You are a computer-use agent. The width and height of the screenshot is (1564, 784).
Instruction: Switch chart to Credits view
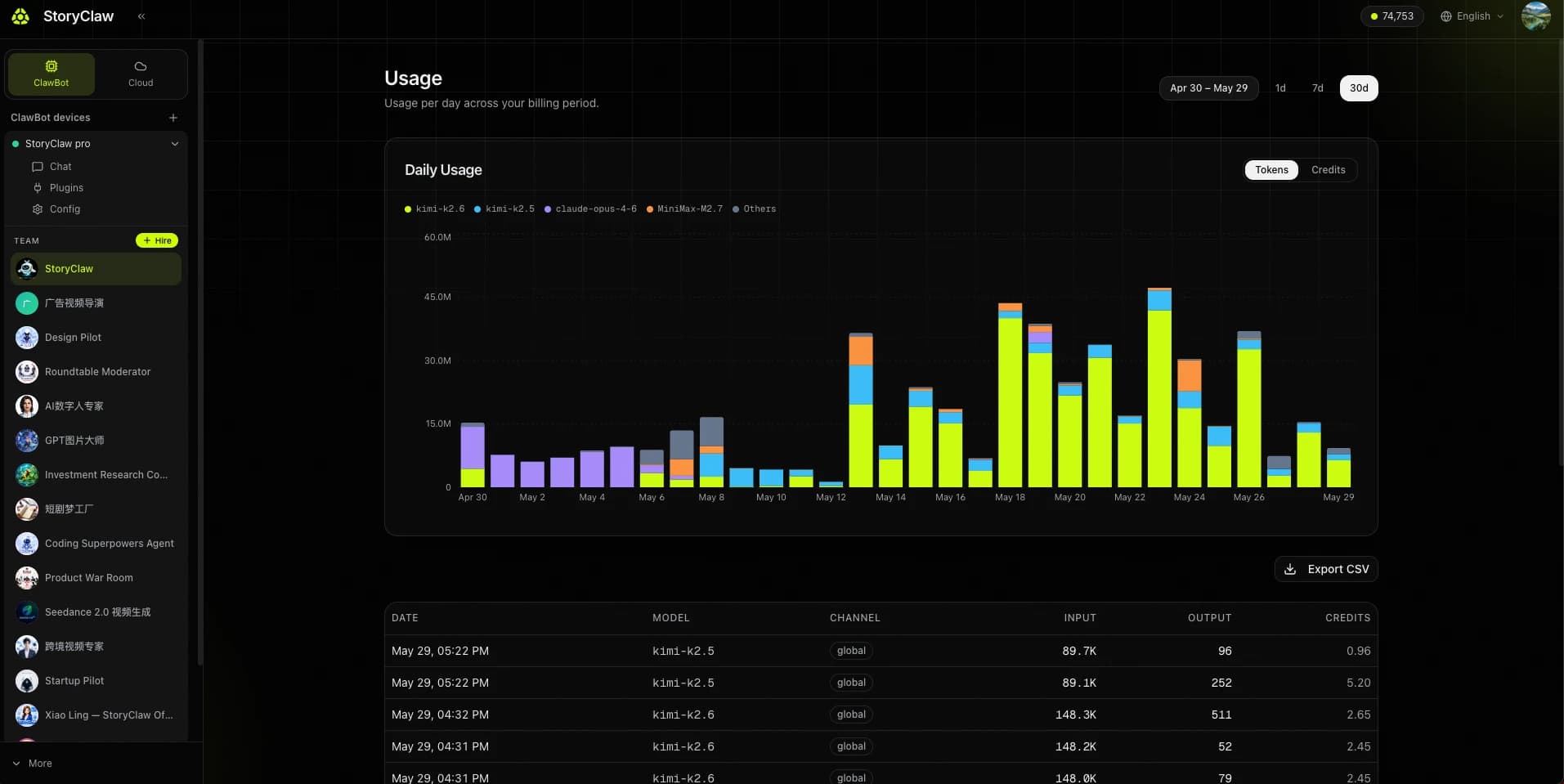tap(1328, 170)
